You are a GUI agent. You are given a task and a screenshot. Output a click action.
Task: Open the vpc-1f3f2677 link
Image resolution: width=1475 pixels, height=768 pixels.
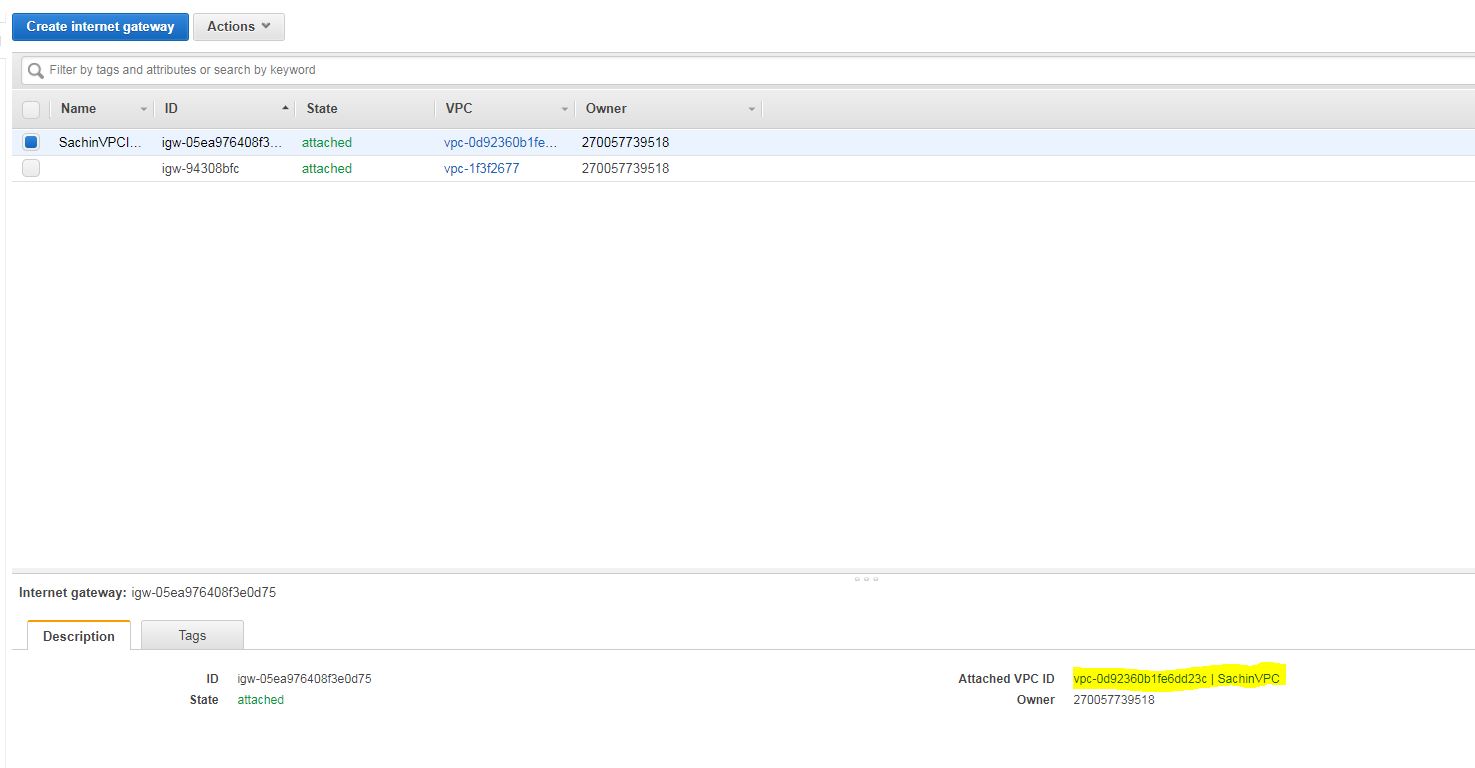point(481,168)
